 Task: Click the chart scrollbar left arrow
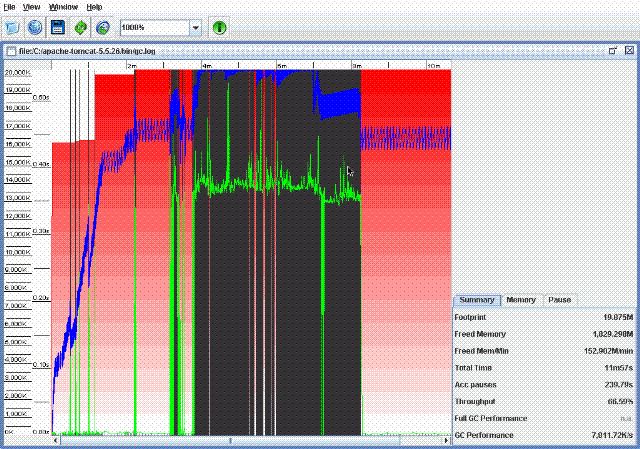tap(56, 441)
